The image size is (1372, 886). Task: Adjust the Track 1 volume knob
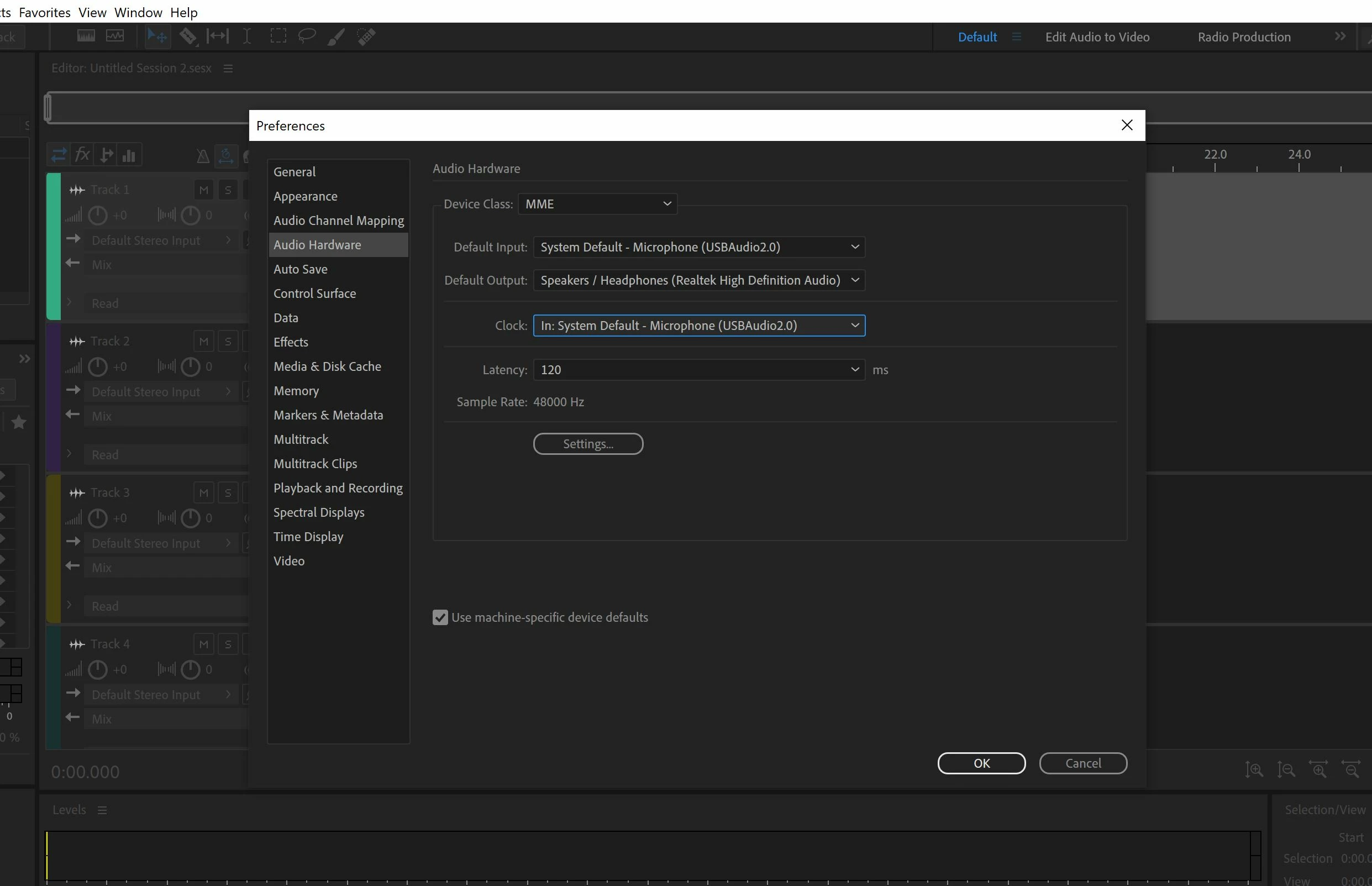(98, 216)
